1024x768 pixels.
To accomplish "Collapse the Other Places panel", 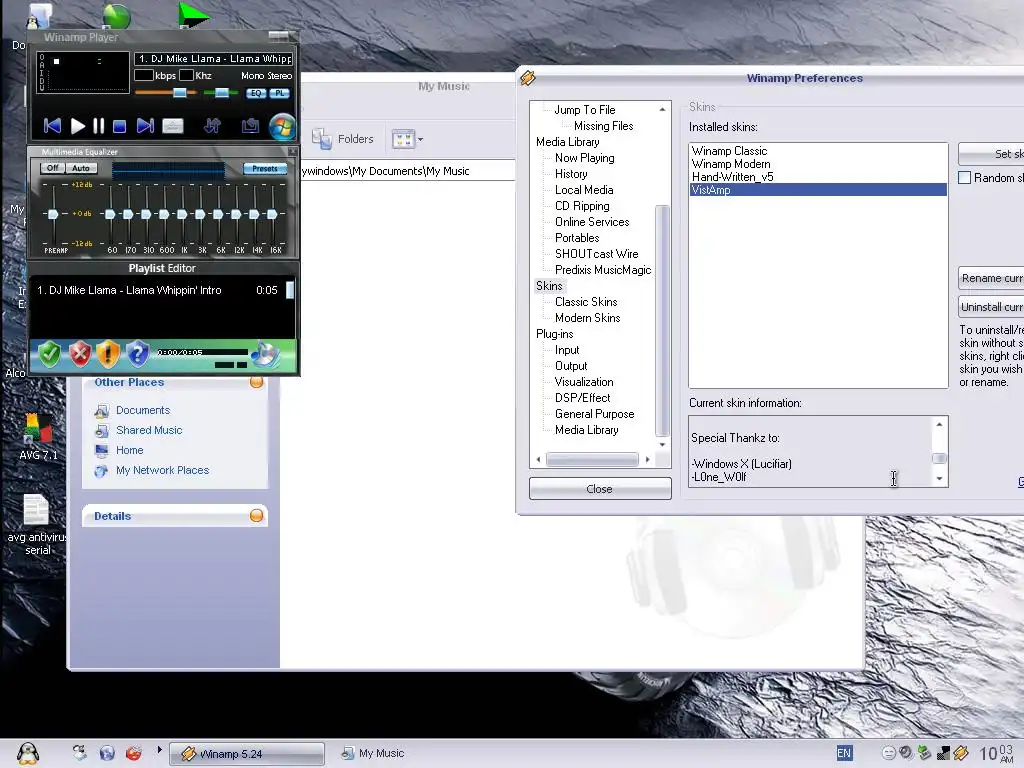I will (x=257, y=382).
